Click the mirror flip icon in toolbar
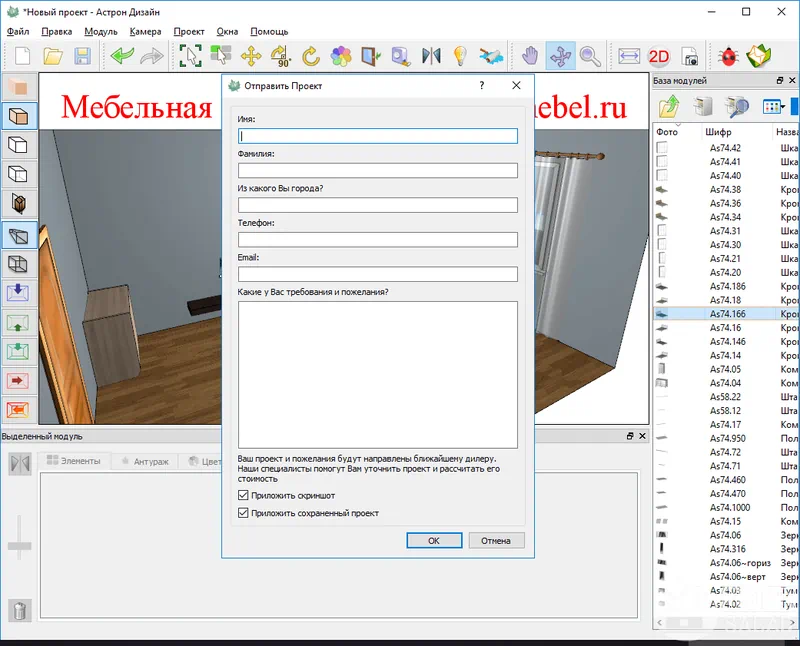 coord(431,56)
